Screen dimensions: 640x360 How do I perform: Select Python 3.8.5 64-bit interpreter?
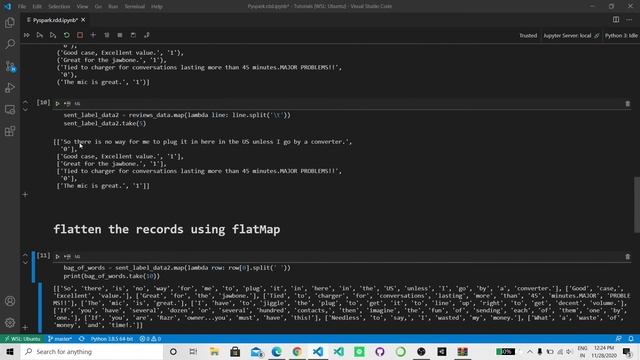tap(112, 339)
